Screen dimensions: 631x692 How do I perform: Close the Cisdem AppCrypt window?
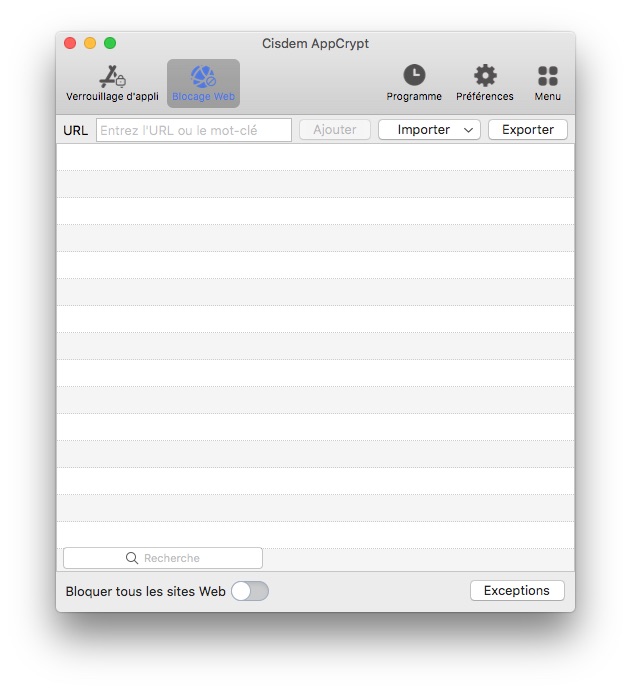coord(70,43)
